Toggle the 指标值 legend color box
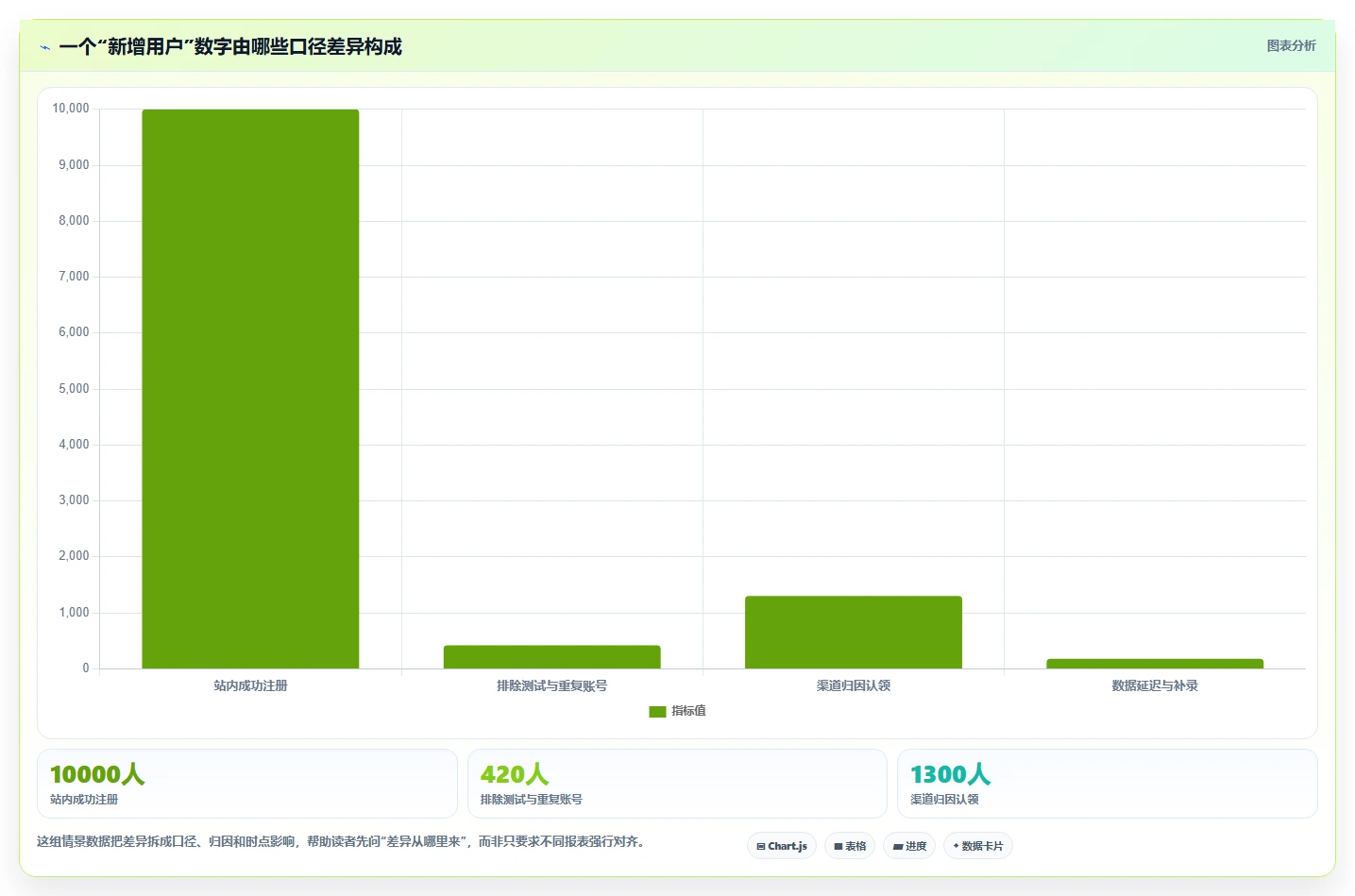The height and width of the screenshot is (896, 1355). pos(657,712)
